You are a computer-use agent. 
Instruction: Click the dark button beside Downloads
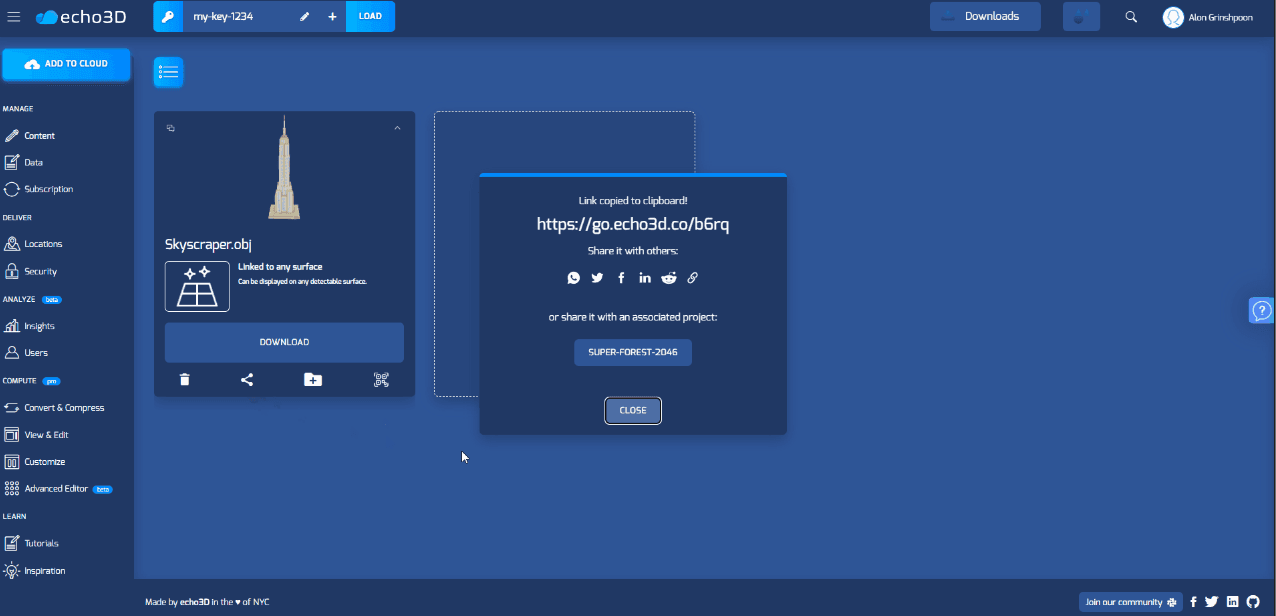pyautogui.click(x=1081, y=16)
